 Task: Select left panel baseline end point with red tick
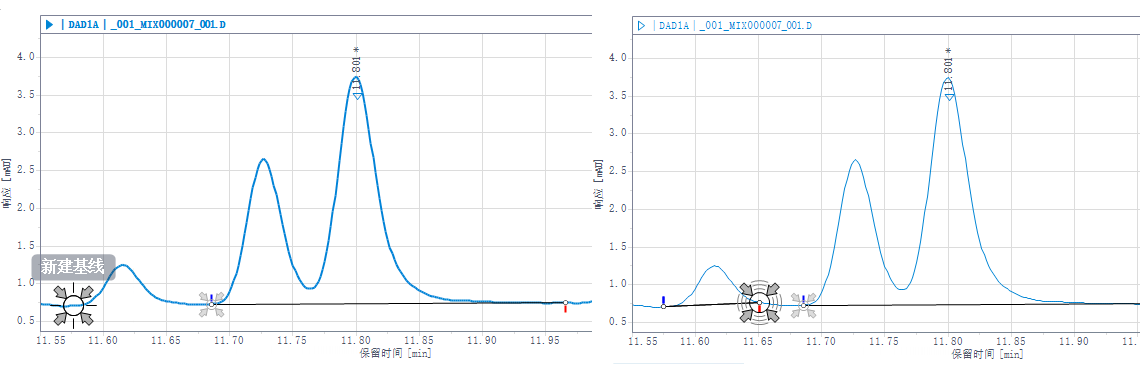point(566,303)
